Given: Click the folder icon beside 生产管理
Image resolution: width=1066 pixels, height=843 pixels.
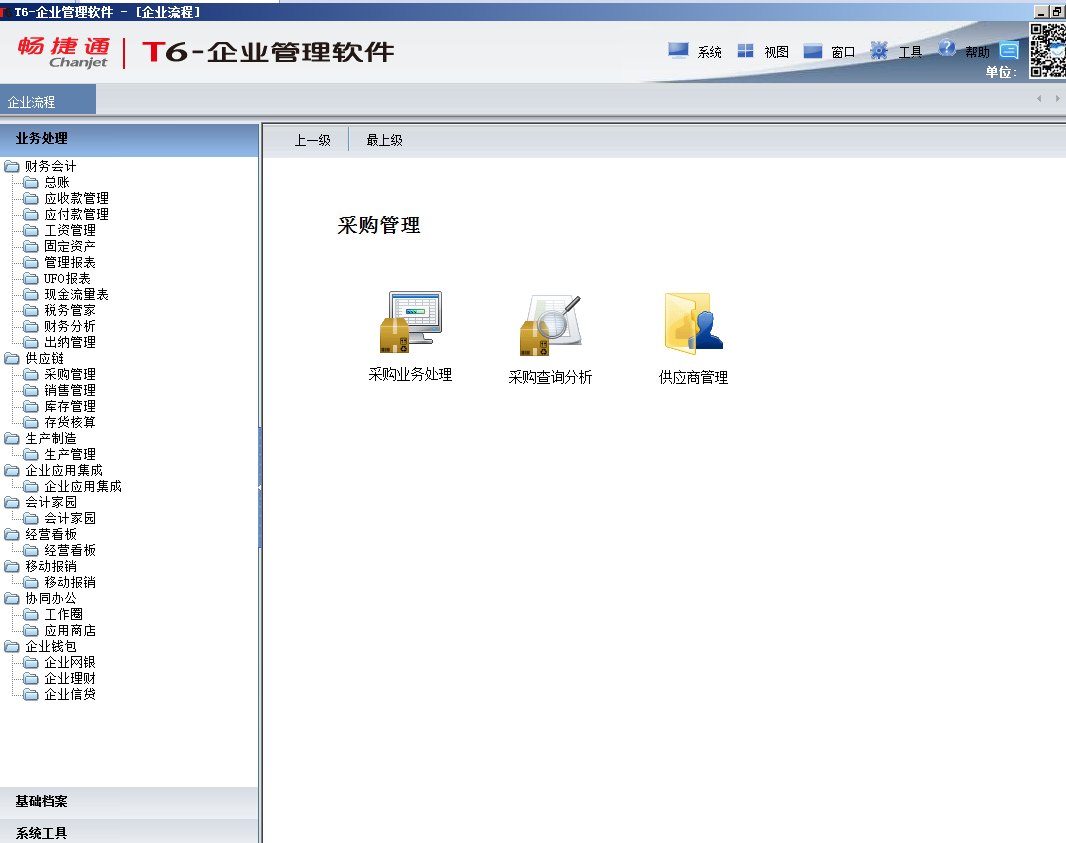Looking at the screenshot, I should tap(31, 454).
